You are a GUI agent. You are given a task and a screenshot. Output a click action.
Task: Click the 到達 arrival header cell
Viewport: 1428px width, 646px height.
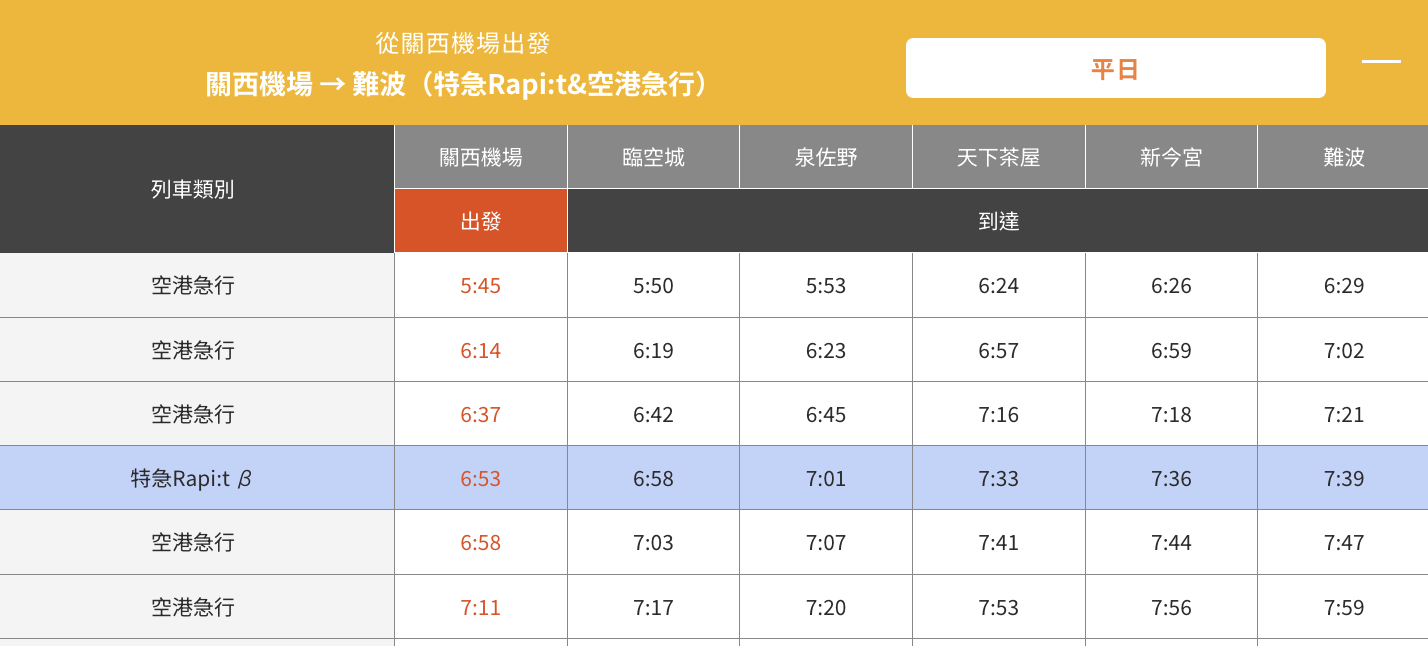pyautogui.click(x=997, y=221)
